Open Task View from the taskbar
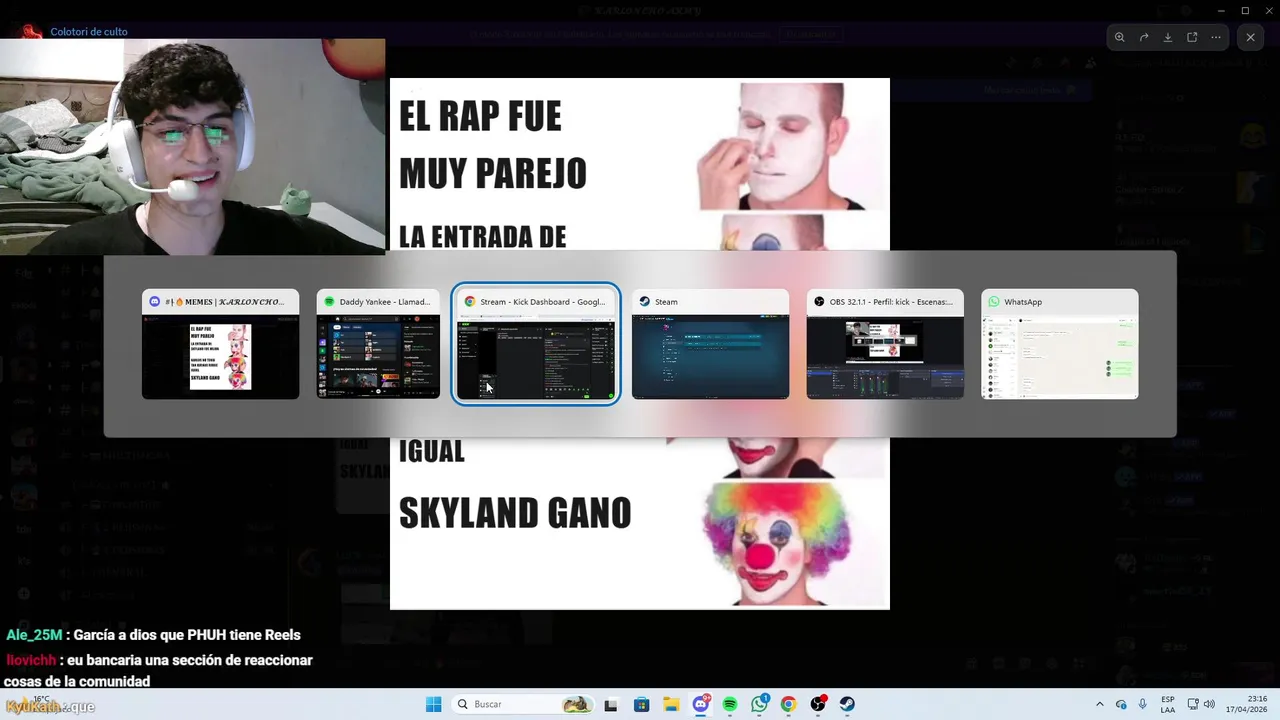 [x=611, y=704]
